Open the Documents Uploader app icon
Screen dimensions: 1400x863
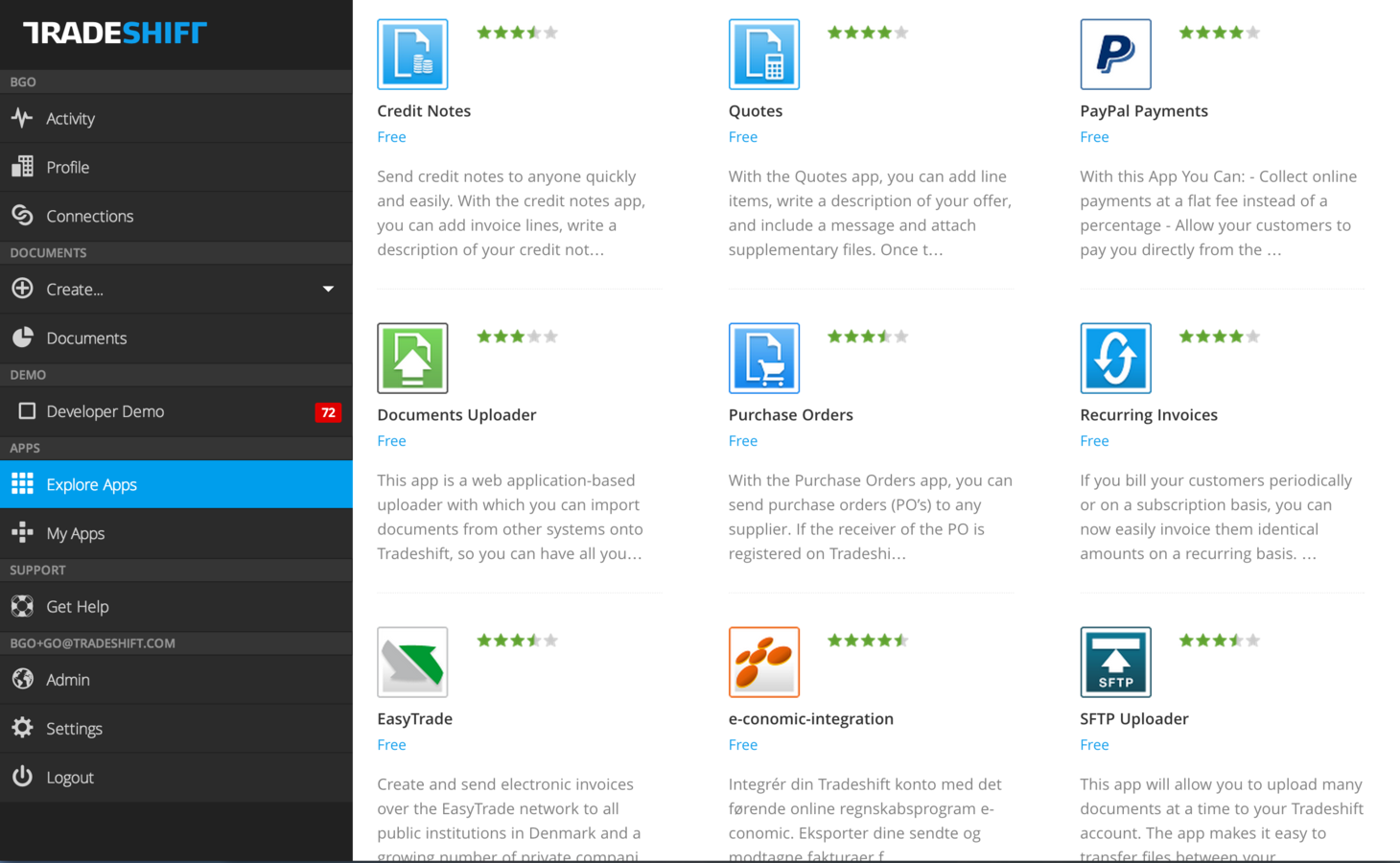[412, 359]
